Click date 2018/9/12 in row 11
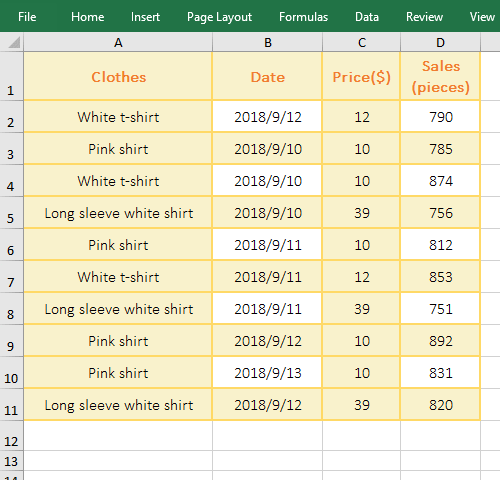Image resolution: width=500 pixels, height=480 pixels. pyautogui.click(x=267, y=405)
